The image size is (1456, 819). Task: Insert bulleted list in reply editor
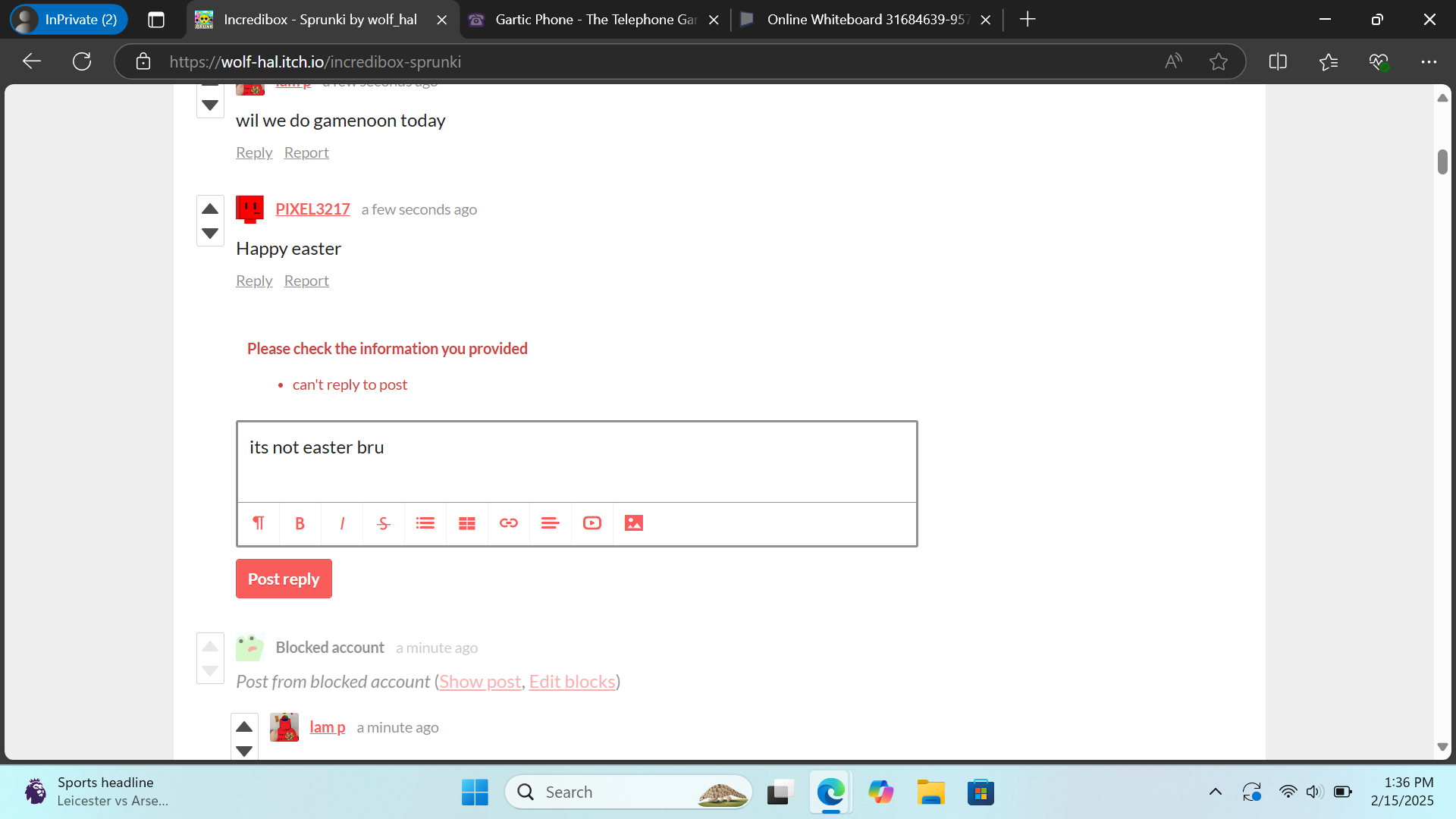(x=425, y=523)
